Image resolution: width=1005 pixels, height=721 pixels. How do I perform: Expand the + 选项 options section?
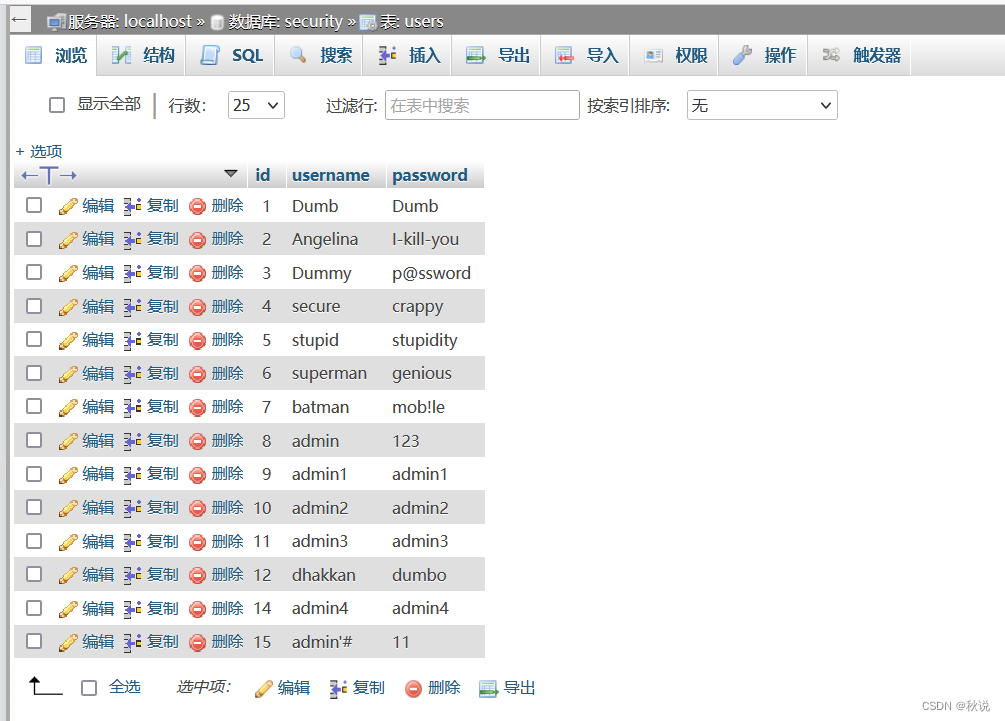[x=39, y=152]
